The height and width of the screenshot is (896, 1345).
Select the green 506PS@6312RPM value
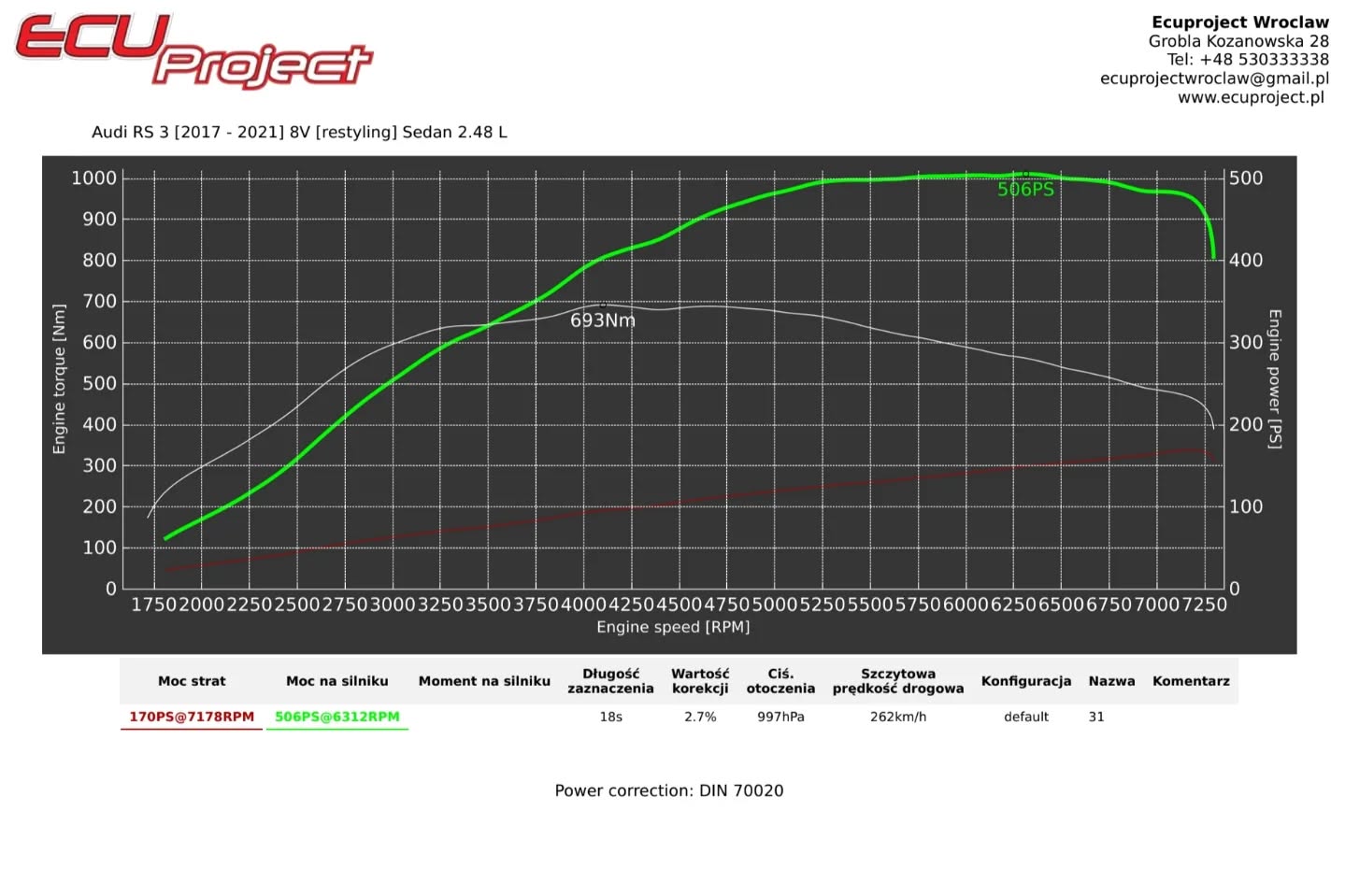point(337,717)
